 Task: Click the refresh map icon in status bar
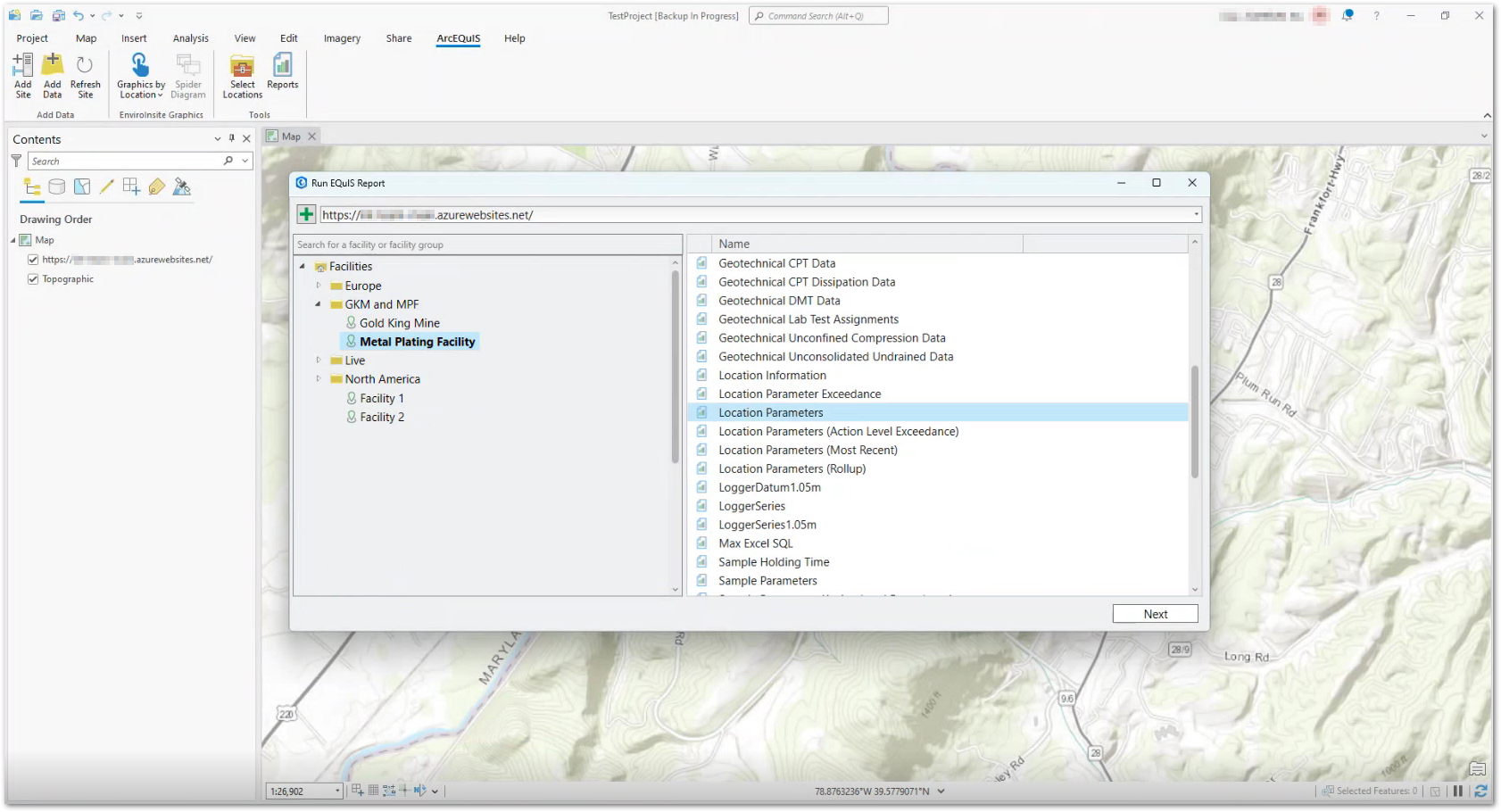[1480, 791]
